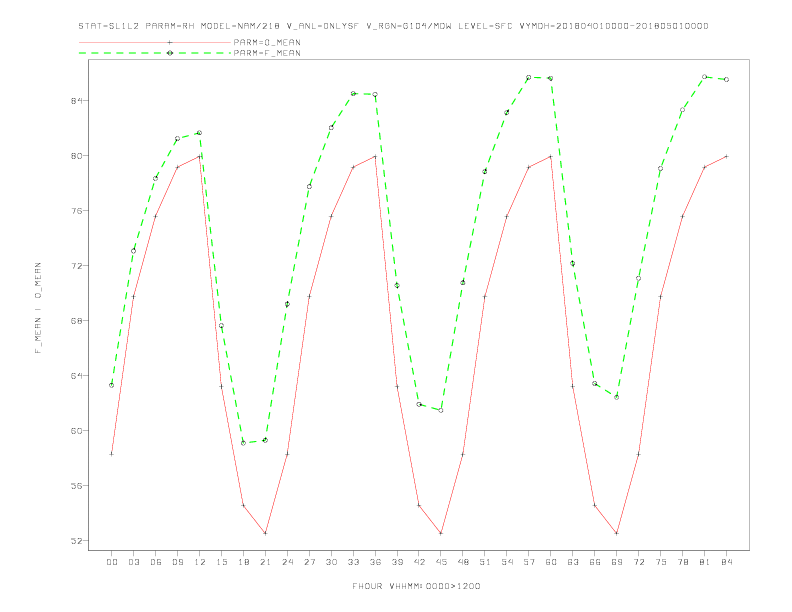
Task: Click x-axis forecast hour label 63
Action: 573,562
